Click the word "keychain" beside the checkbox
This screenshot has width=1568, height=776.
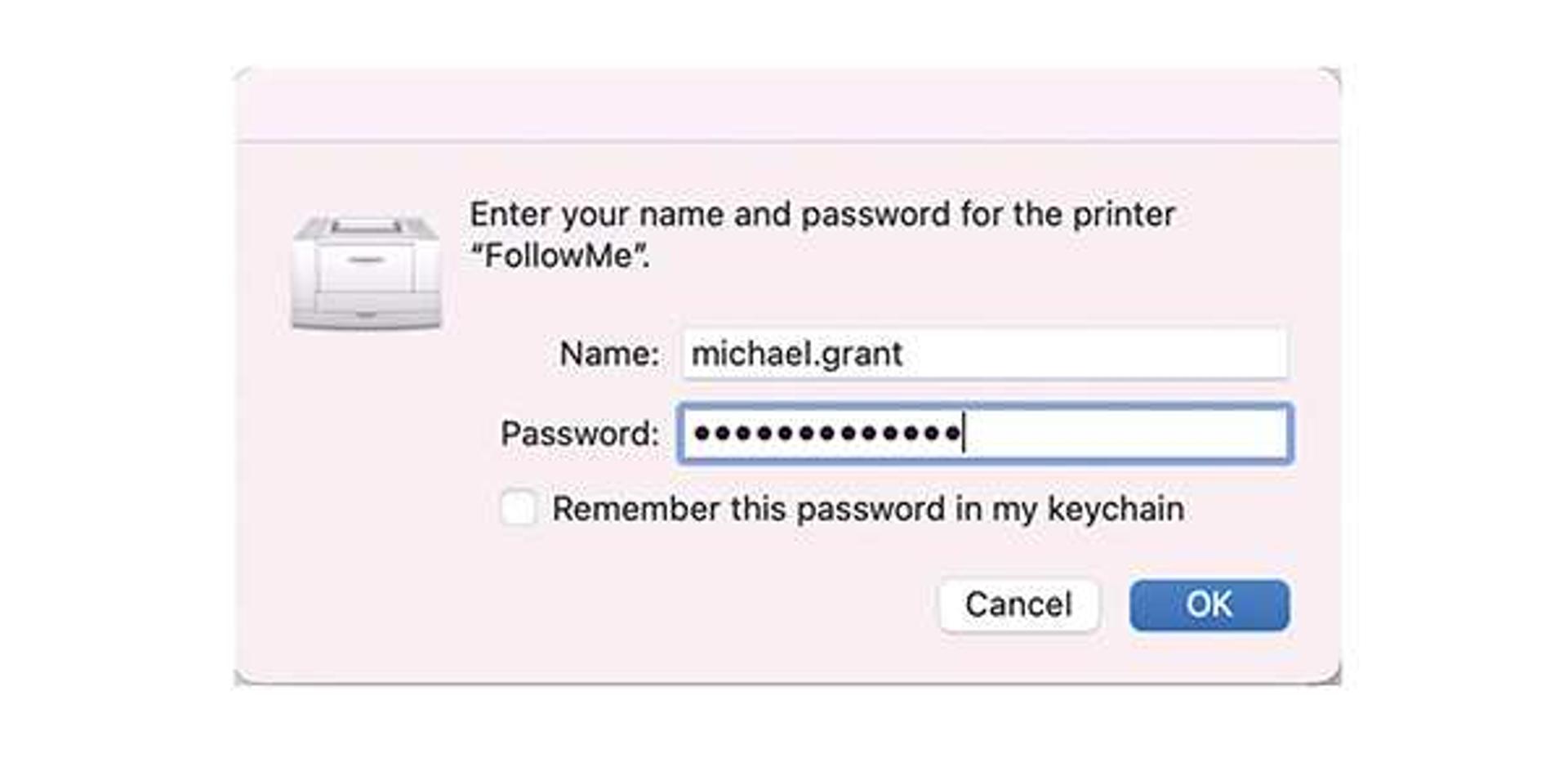(x=1116, y=509)
